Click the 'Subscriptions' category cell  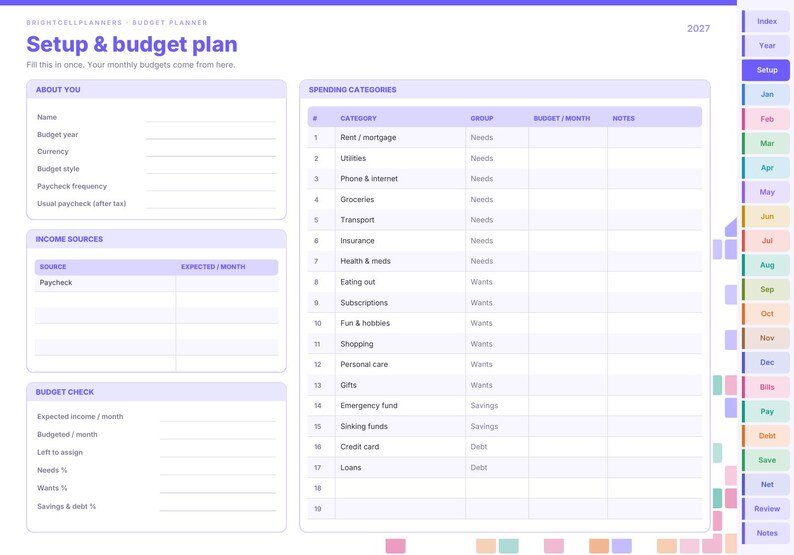(400, 302)
